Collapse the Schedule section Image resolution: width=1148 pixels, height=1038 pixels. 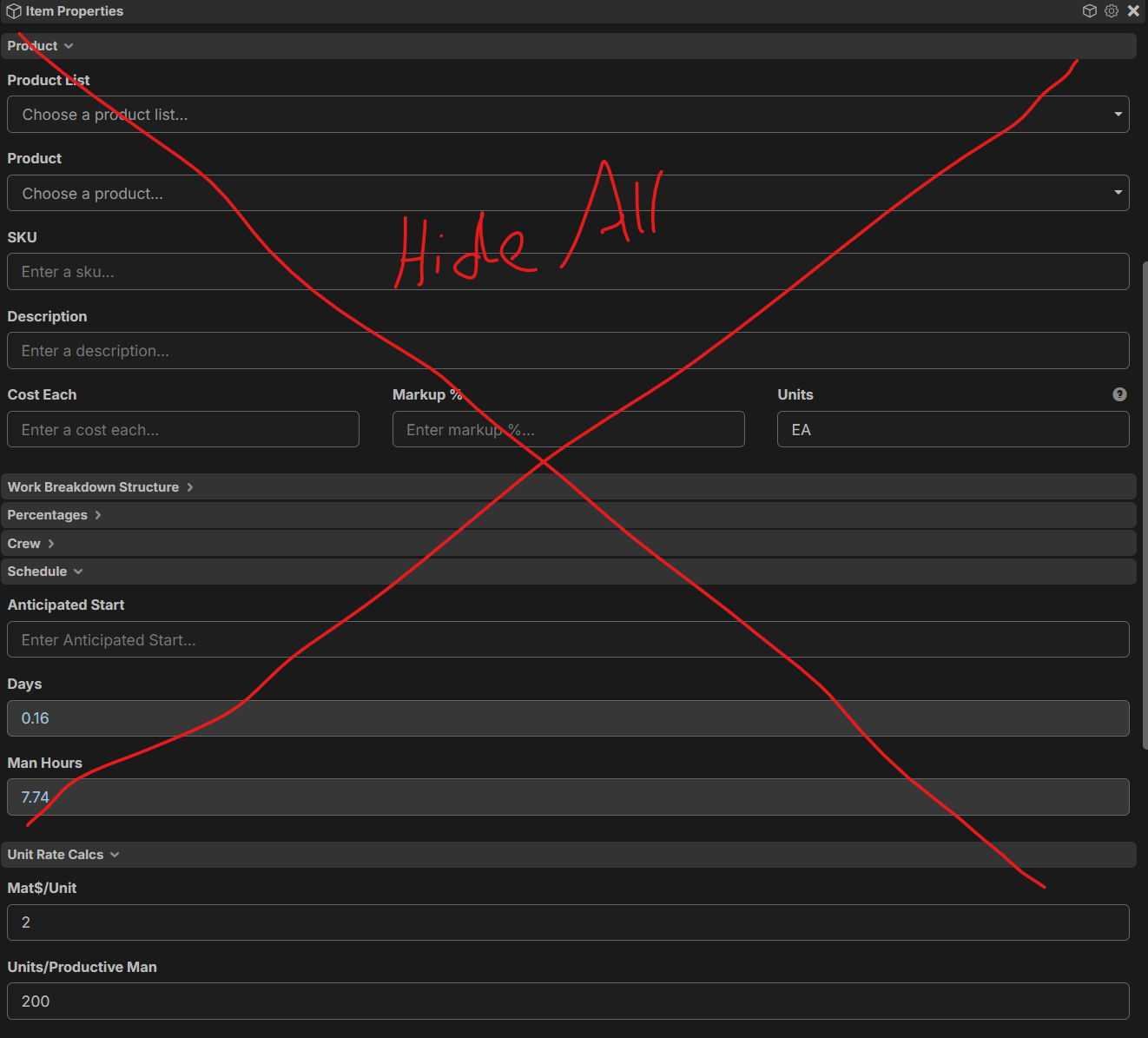[45, 572]
